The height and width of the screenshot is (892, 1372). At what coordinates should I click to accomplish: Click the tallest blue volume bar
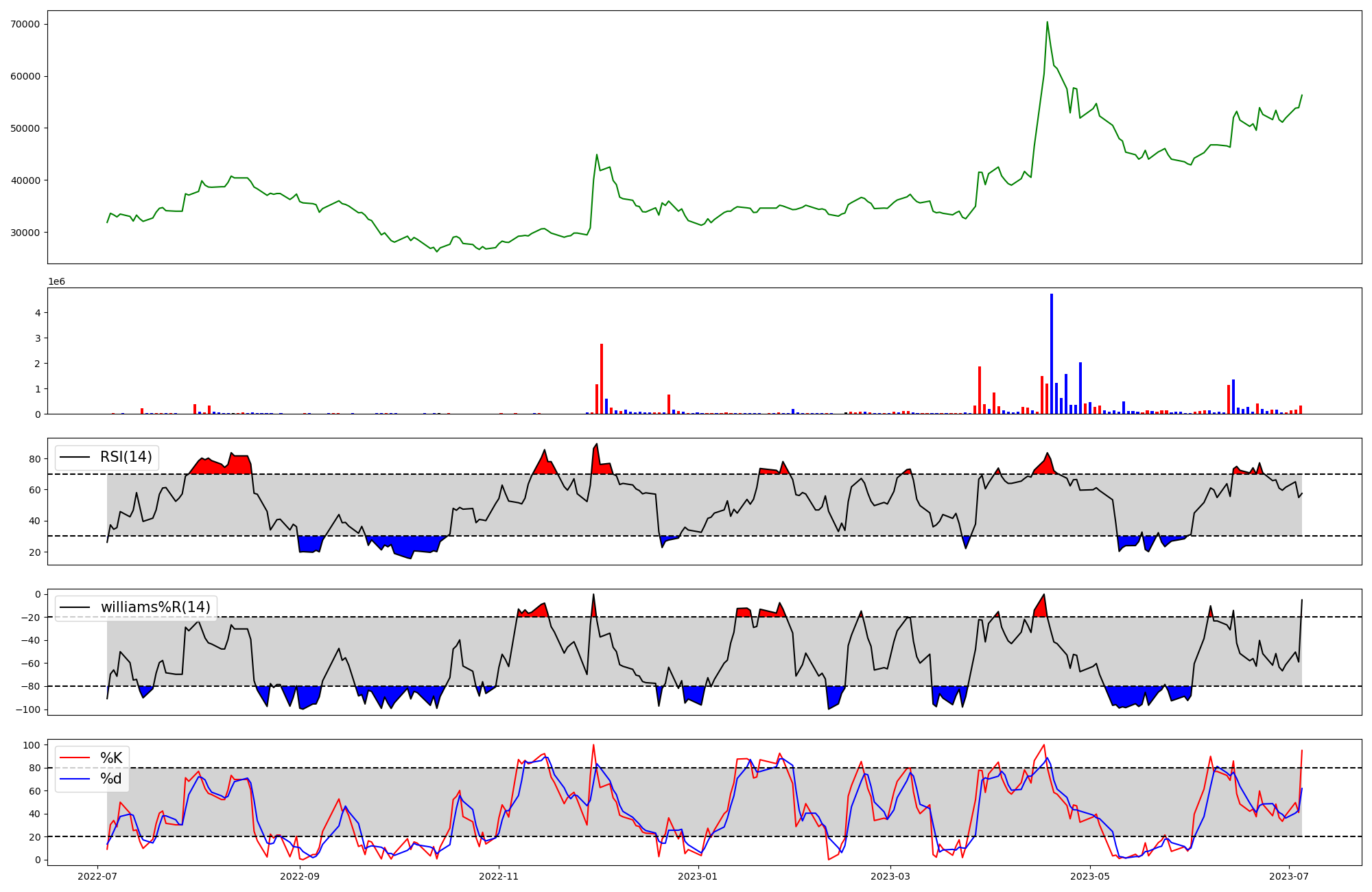pos(1052,353)
